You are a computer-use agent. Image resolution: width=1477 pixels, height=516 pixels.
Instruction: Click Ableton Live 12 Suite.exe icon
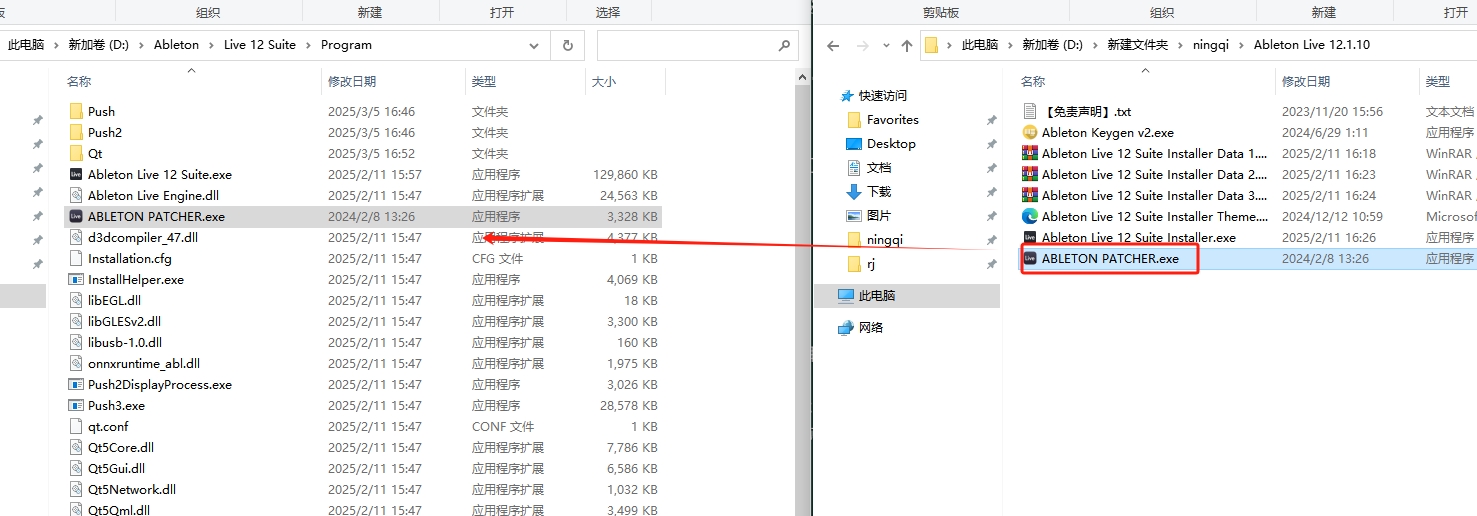click(76, 174)
